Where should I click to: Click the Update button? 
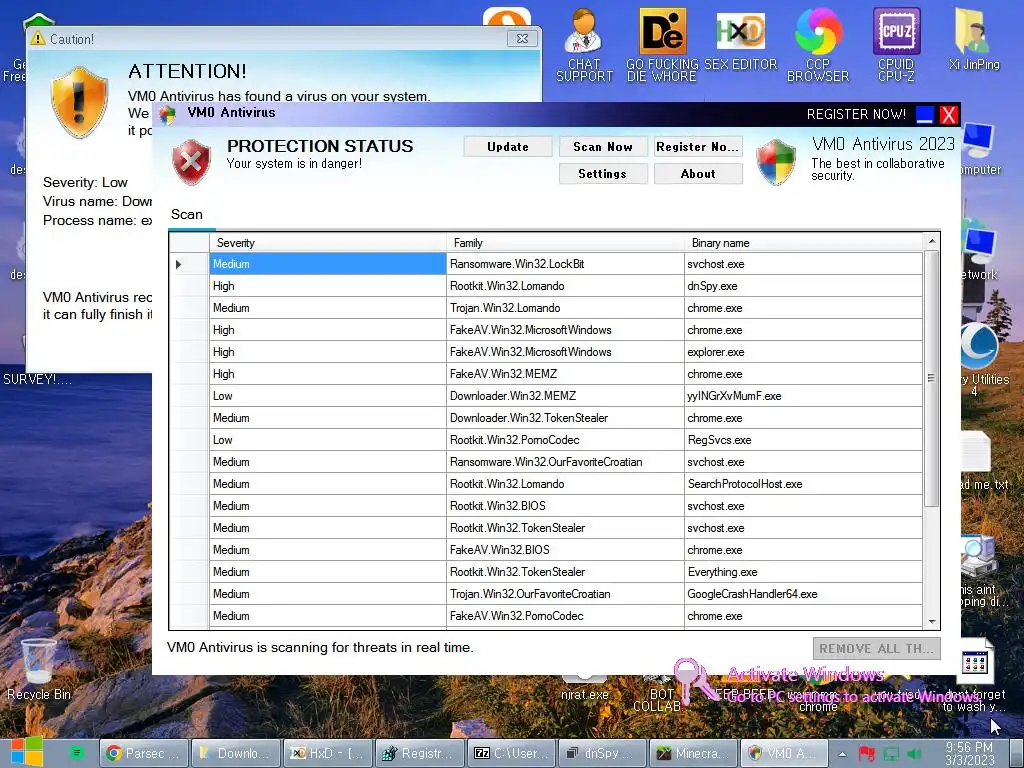coord(507,147)
